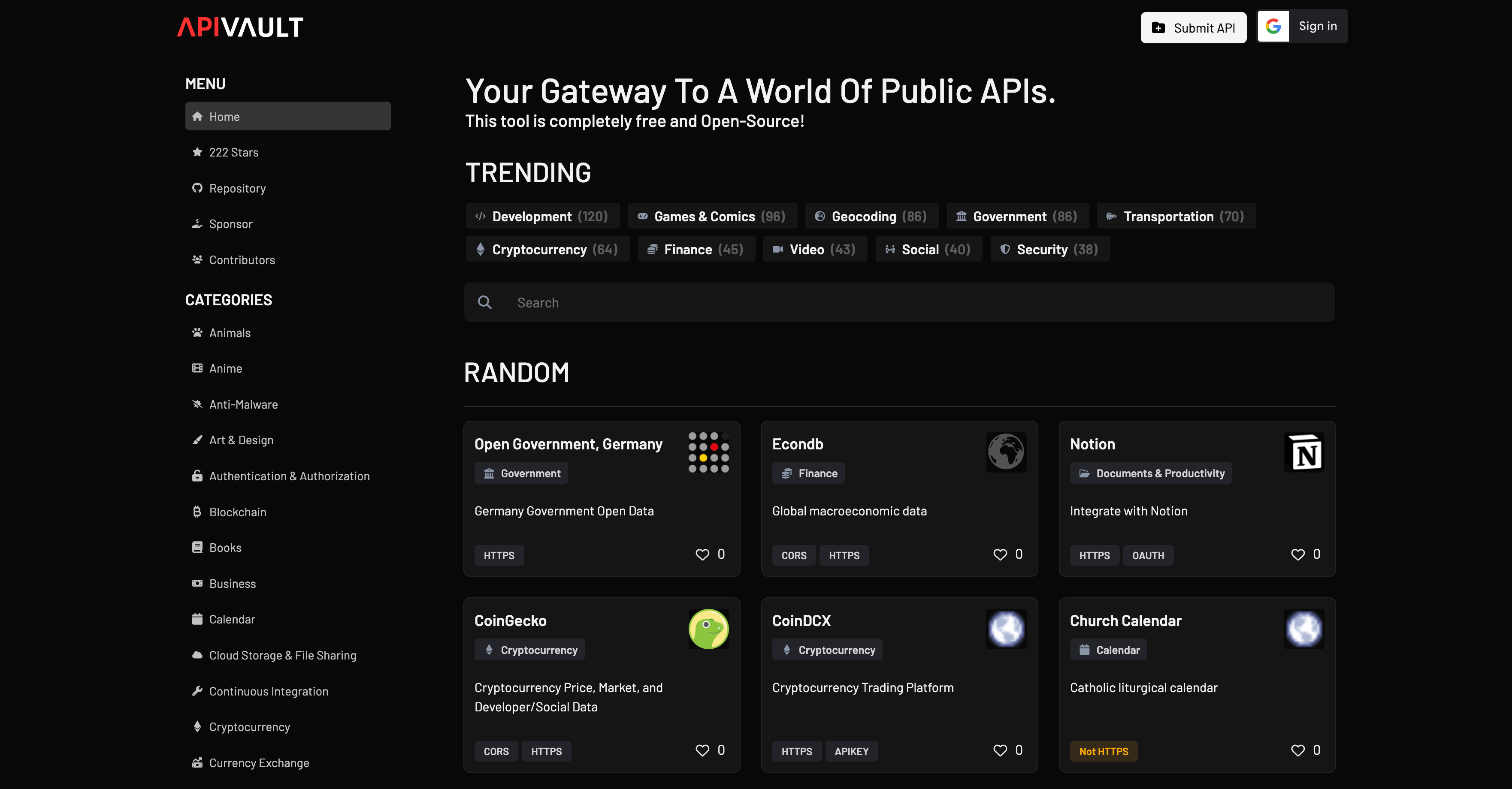Image resolution: width=1512 pixels, height=789 pixels.
Task: Open the 222 Stars menu item
Action: 287,152
